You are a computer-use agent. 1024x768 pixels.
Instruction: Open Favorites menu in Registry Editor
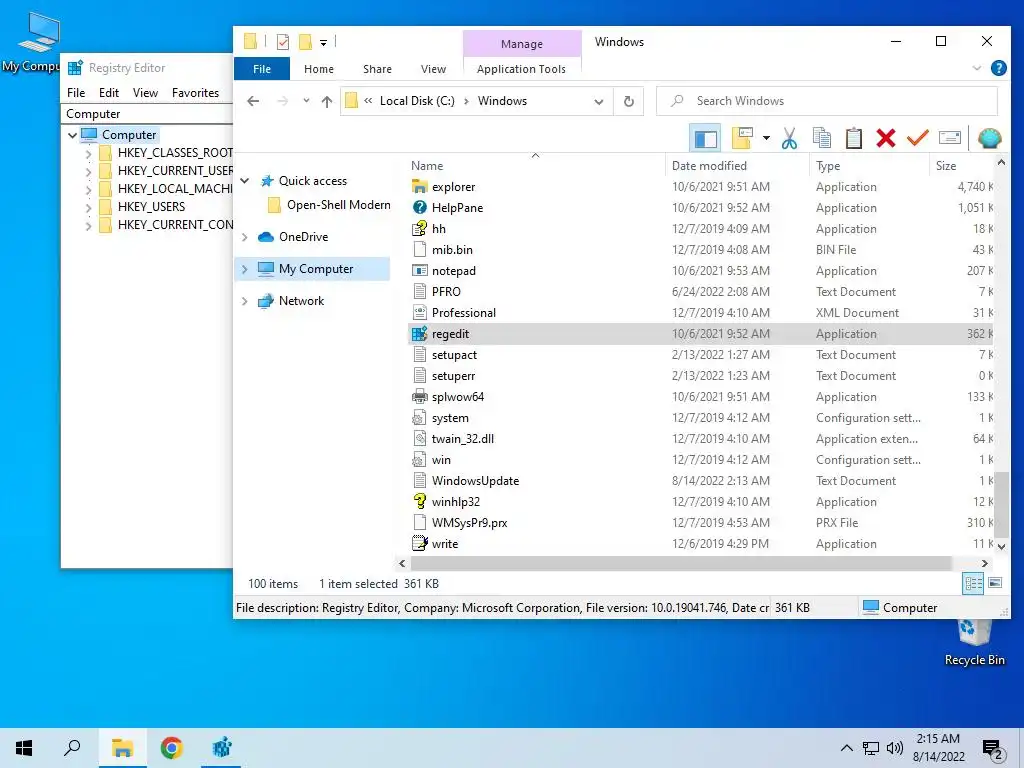[195, 93]
